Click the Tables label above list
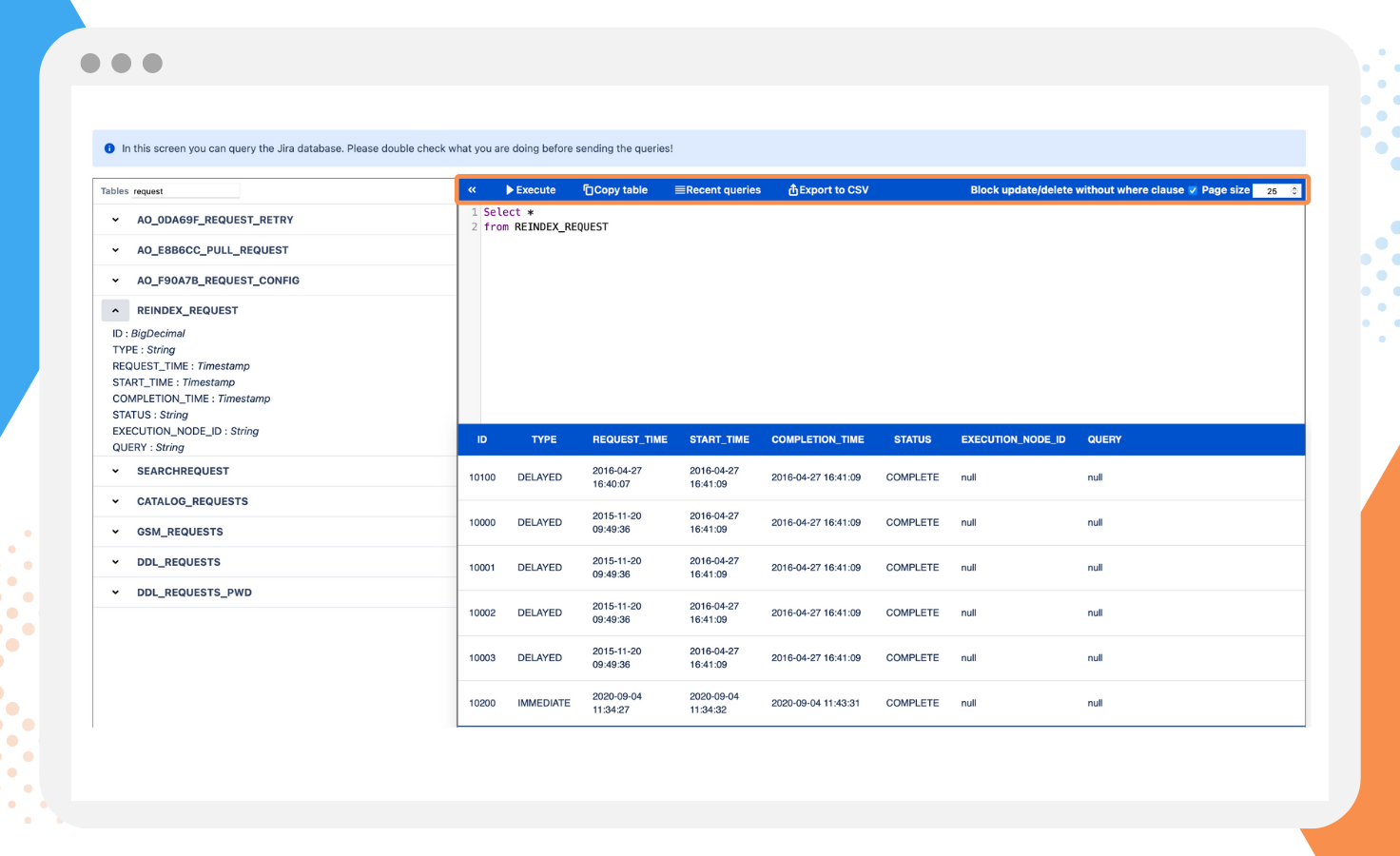This screenshot has height=856, width=1400. pos(114,191)
